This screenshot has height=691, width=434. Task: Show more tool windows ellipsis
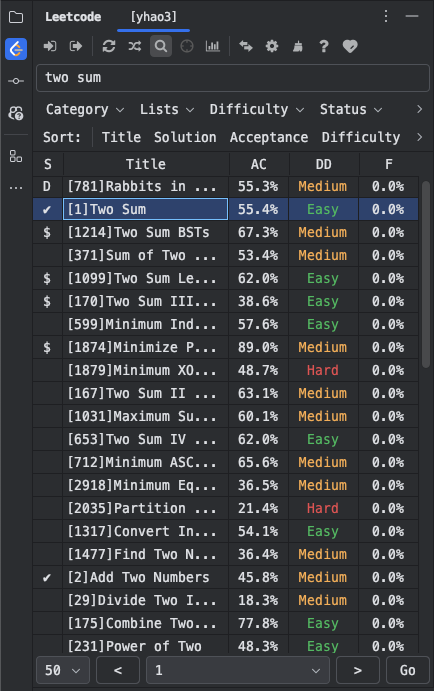(16, 188)
